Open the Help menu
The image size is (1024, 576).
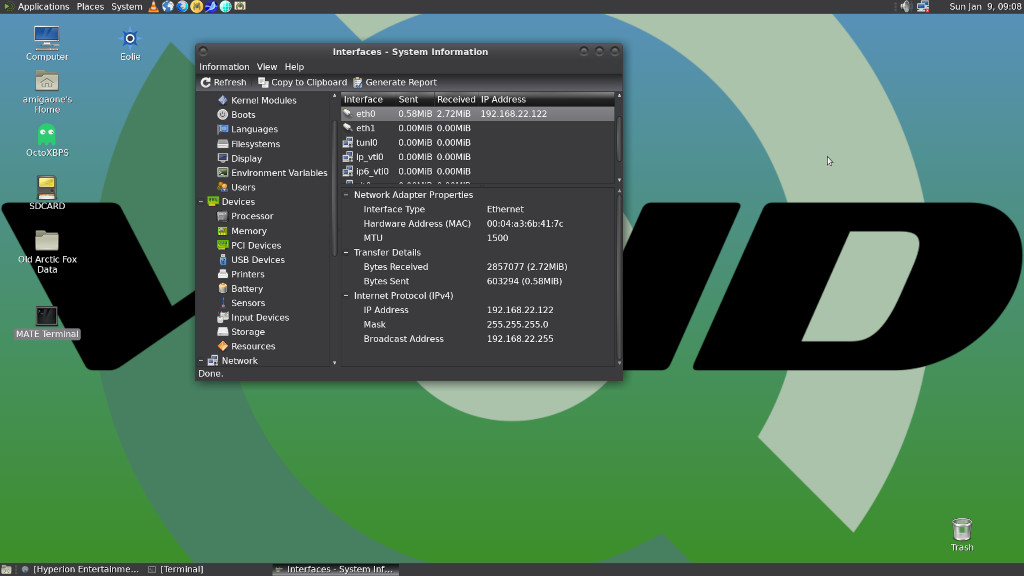(294, 67)
